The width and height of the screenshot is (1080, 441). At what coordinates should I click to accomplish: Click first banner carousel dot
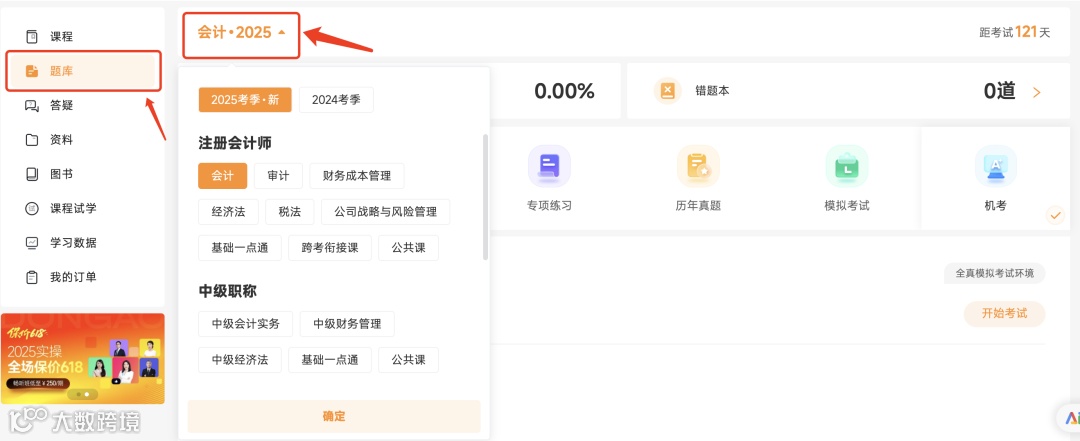tap(78, 394)
